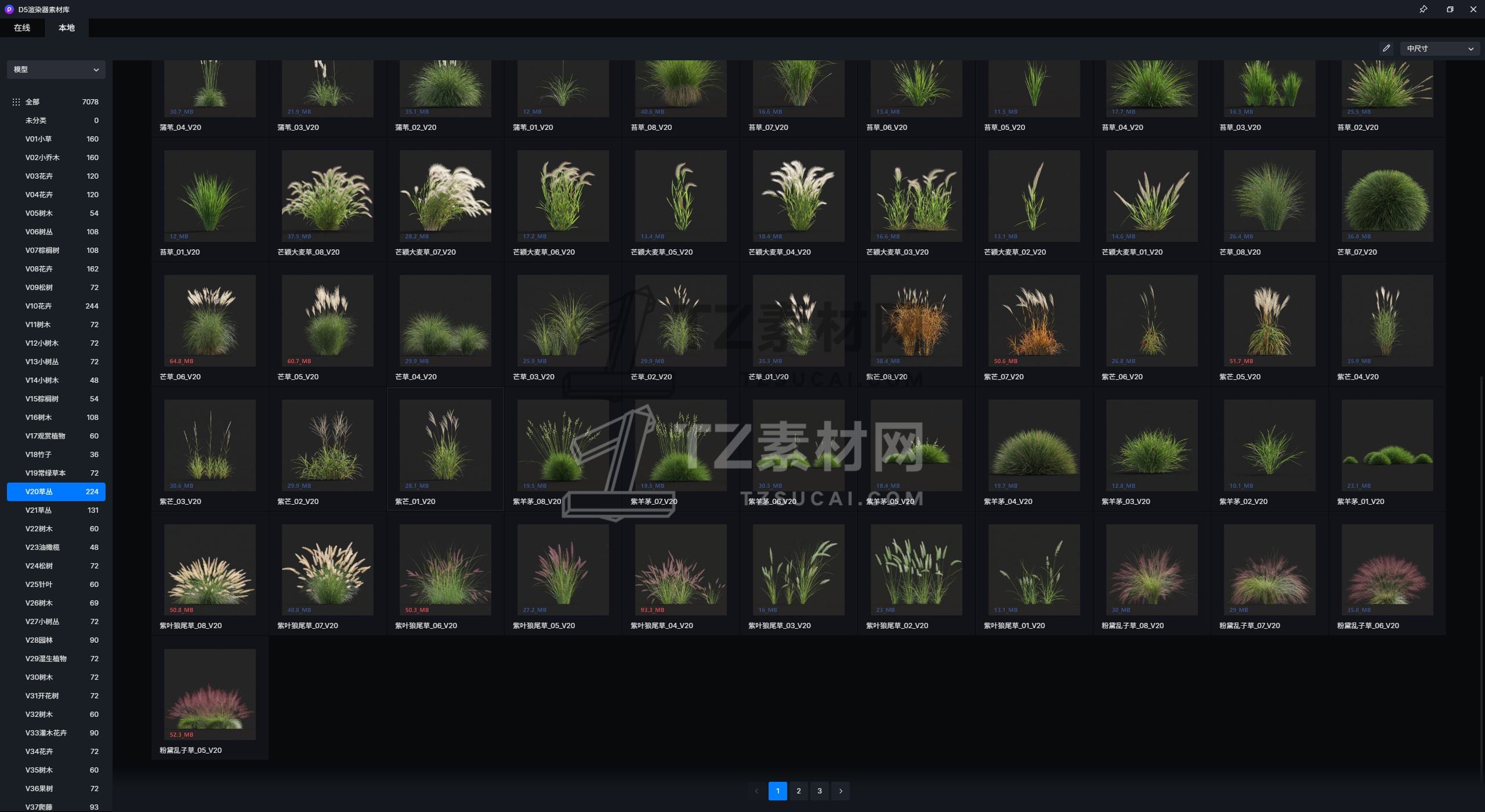Restore the window size icon

[1450, 9]
